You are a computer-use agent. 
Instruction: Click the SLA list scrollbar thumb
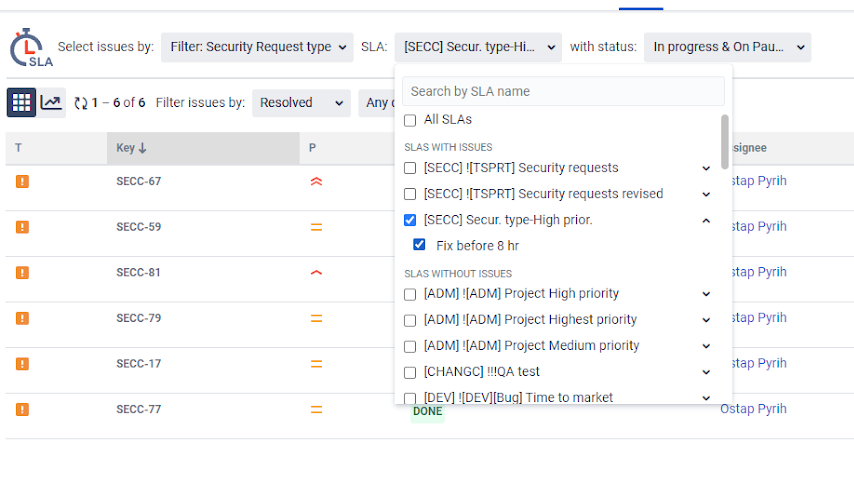coord(724,142)
